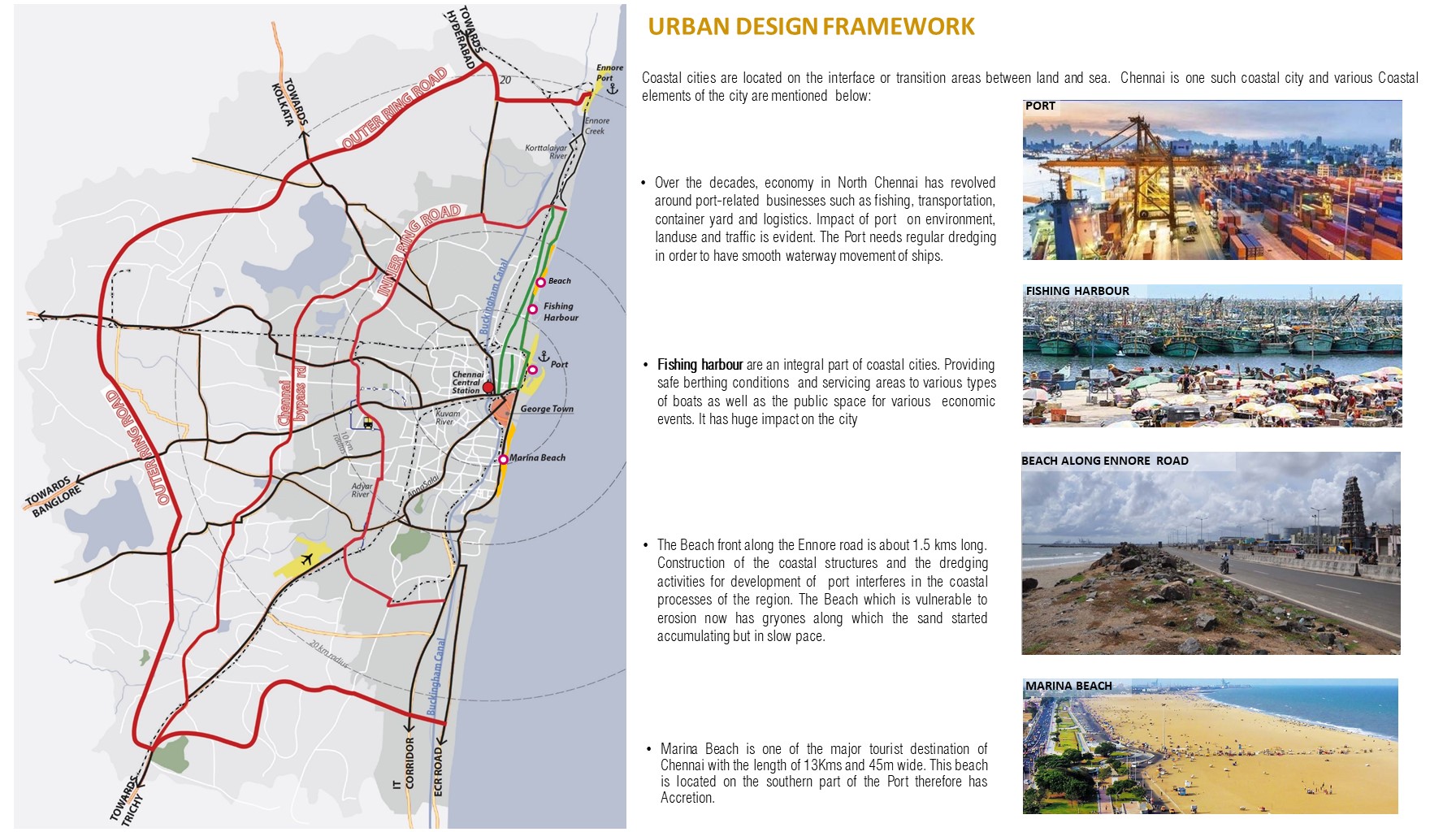Click the intro sentence 'Coastal cities are located'
This screenshot has width=1456, height=832.
click(1029, 86)
